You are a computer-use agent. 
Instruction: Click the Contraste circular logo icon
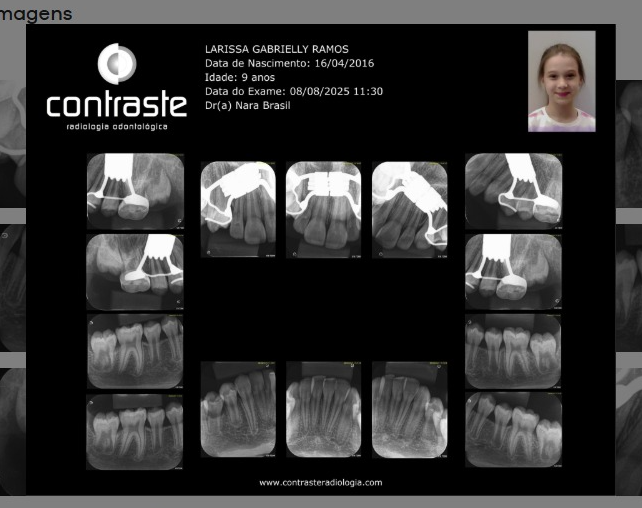(117, 63)
